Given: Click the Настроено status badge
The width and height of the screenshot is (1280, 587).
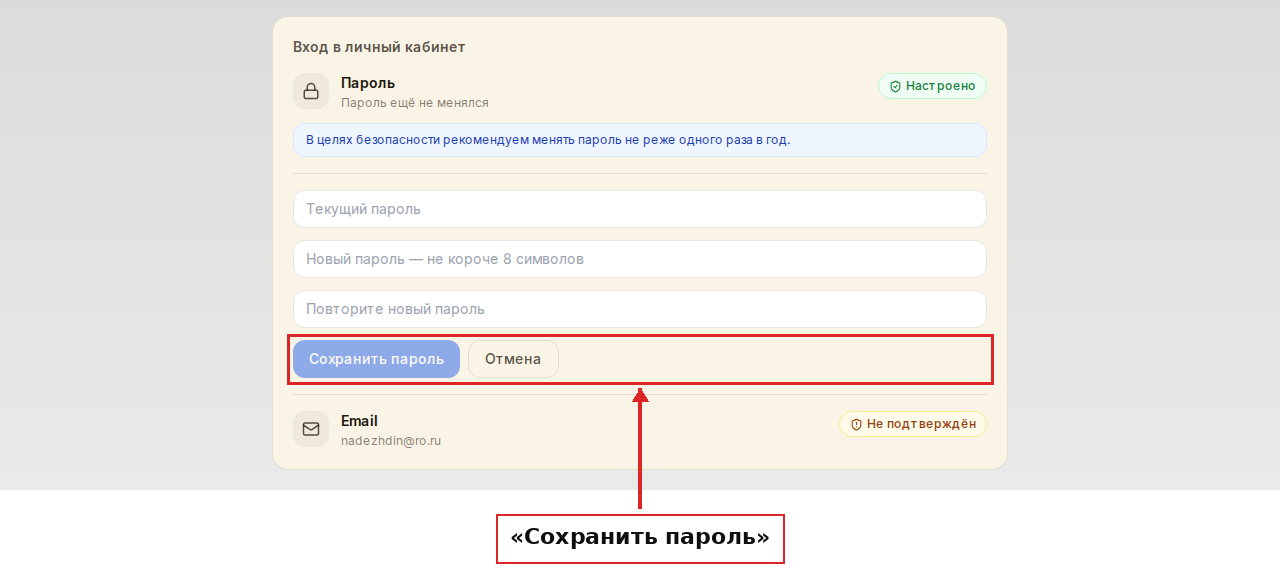Looking at the screenshot, I should click(932, 86).
